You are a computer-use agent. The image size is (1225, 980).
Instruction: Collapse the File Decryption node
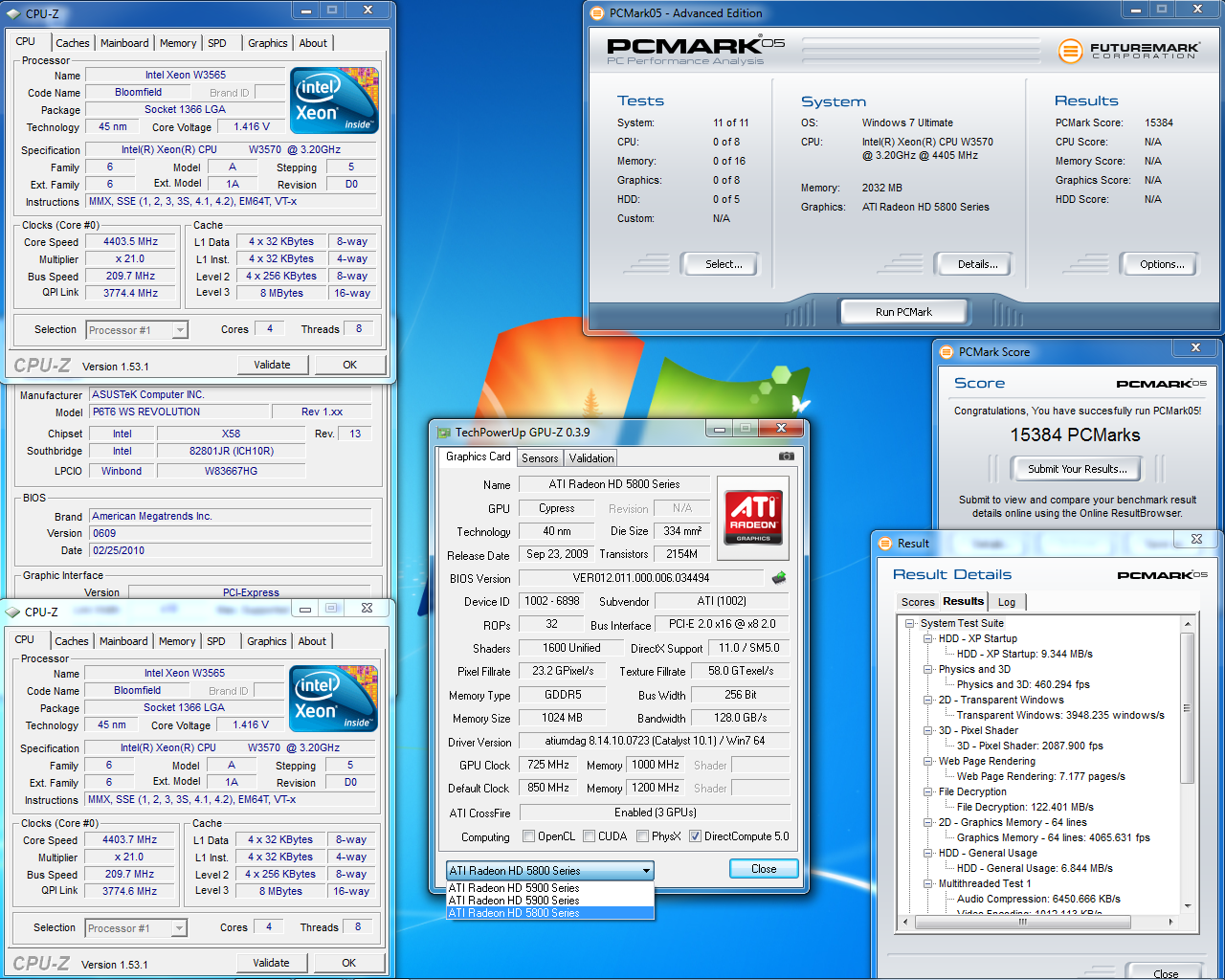click(x=927, y=792)
